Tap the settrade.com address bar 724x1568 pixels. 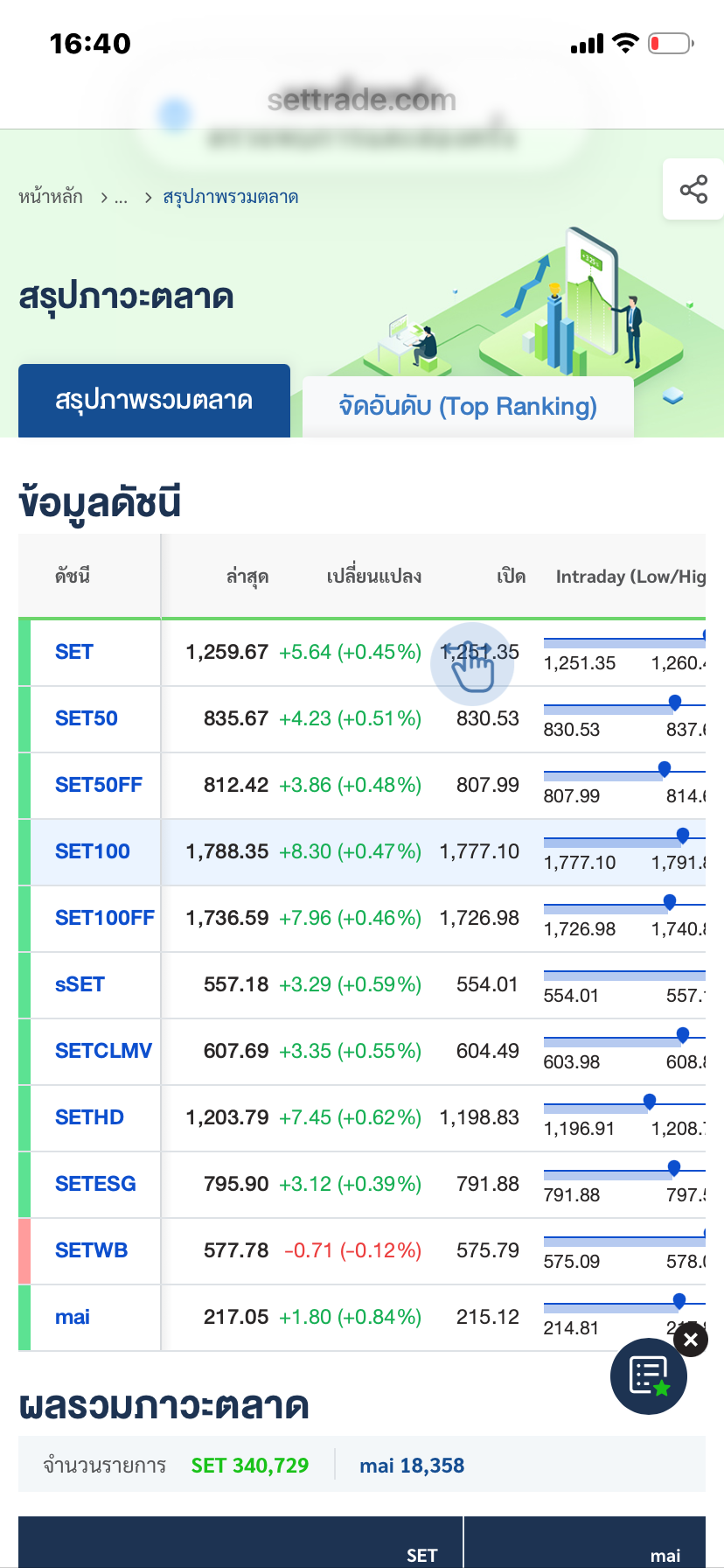coord(362,101)
